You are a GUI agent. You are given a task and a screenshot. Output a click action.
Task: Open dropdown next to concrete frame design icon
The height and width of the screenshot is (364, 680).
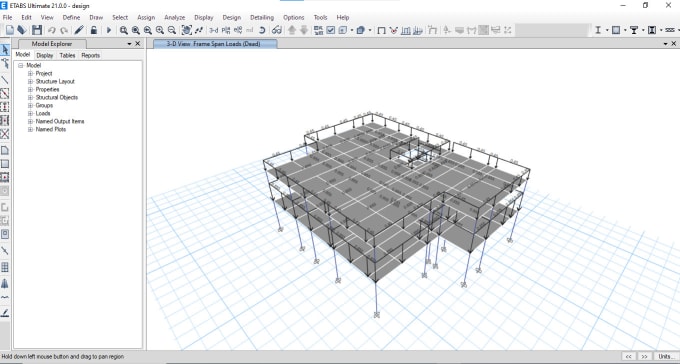point(625,30)
